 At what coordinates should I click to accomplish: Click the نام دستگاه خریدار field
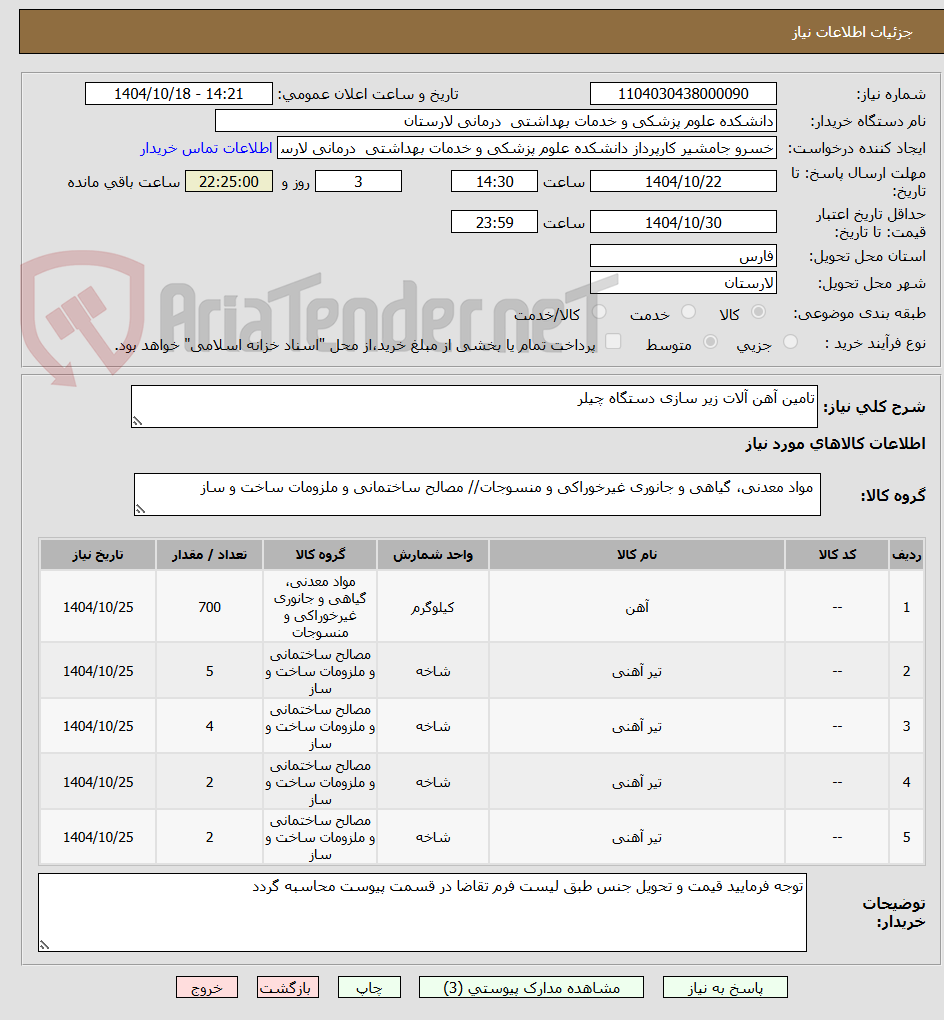click(496, 121)
